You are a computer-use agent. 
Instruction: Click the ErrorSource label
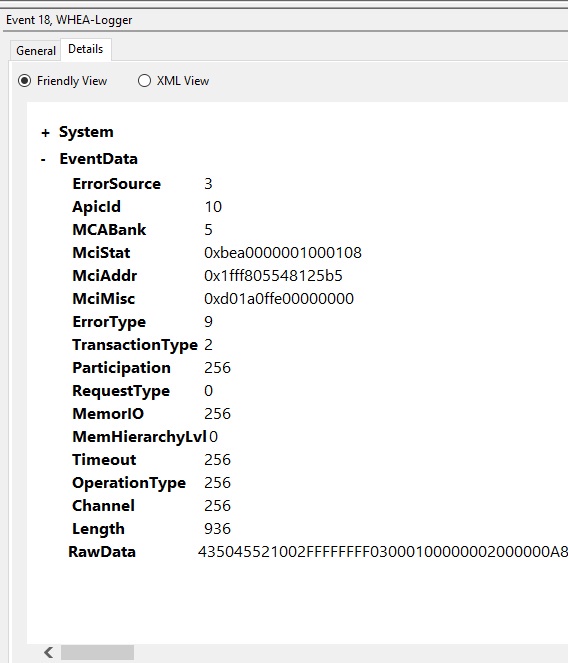click(x=117, y=184)
